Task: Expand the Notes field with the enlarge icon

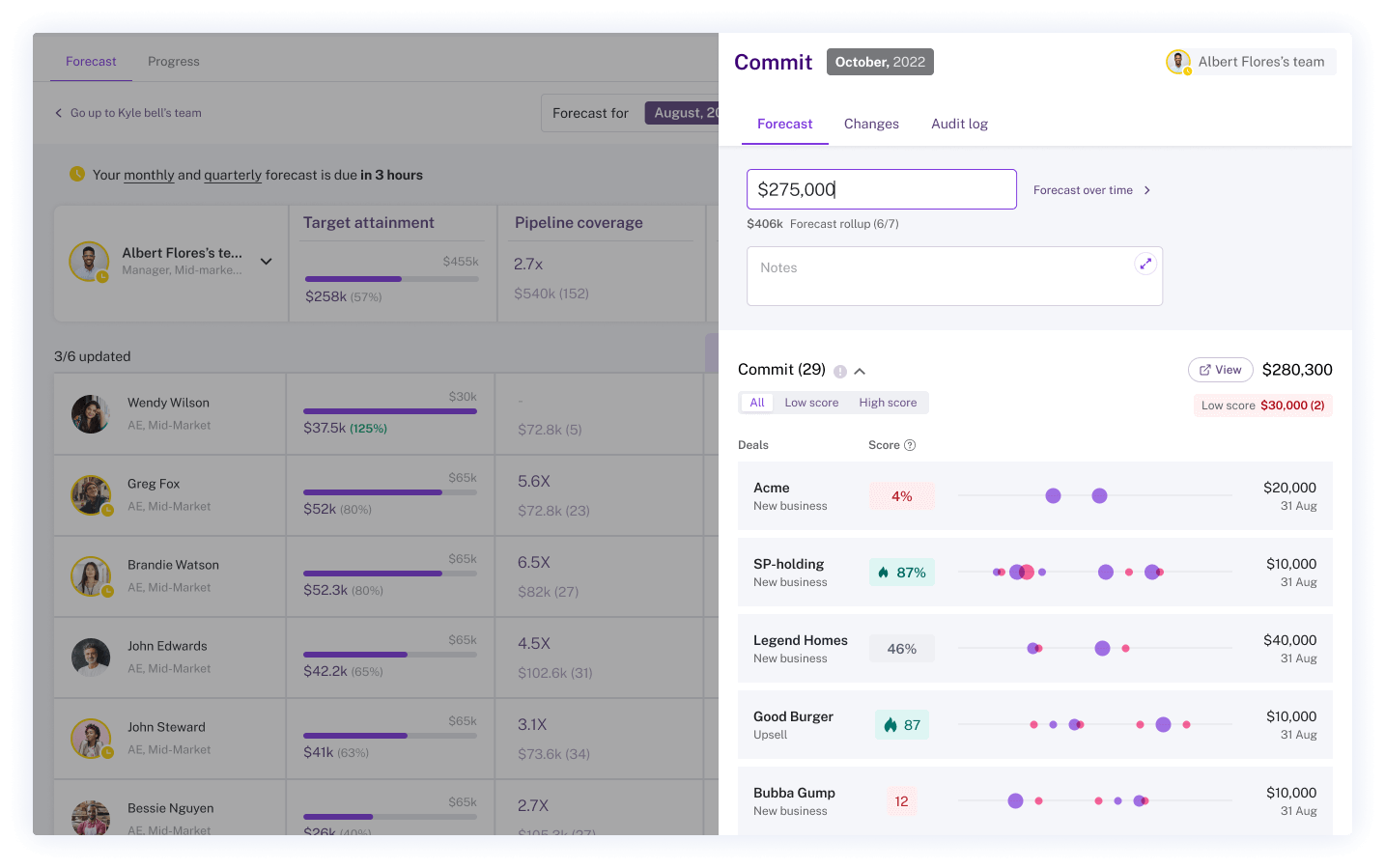Action: coord(1145,262)
